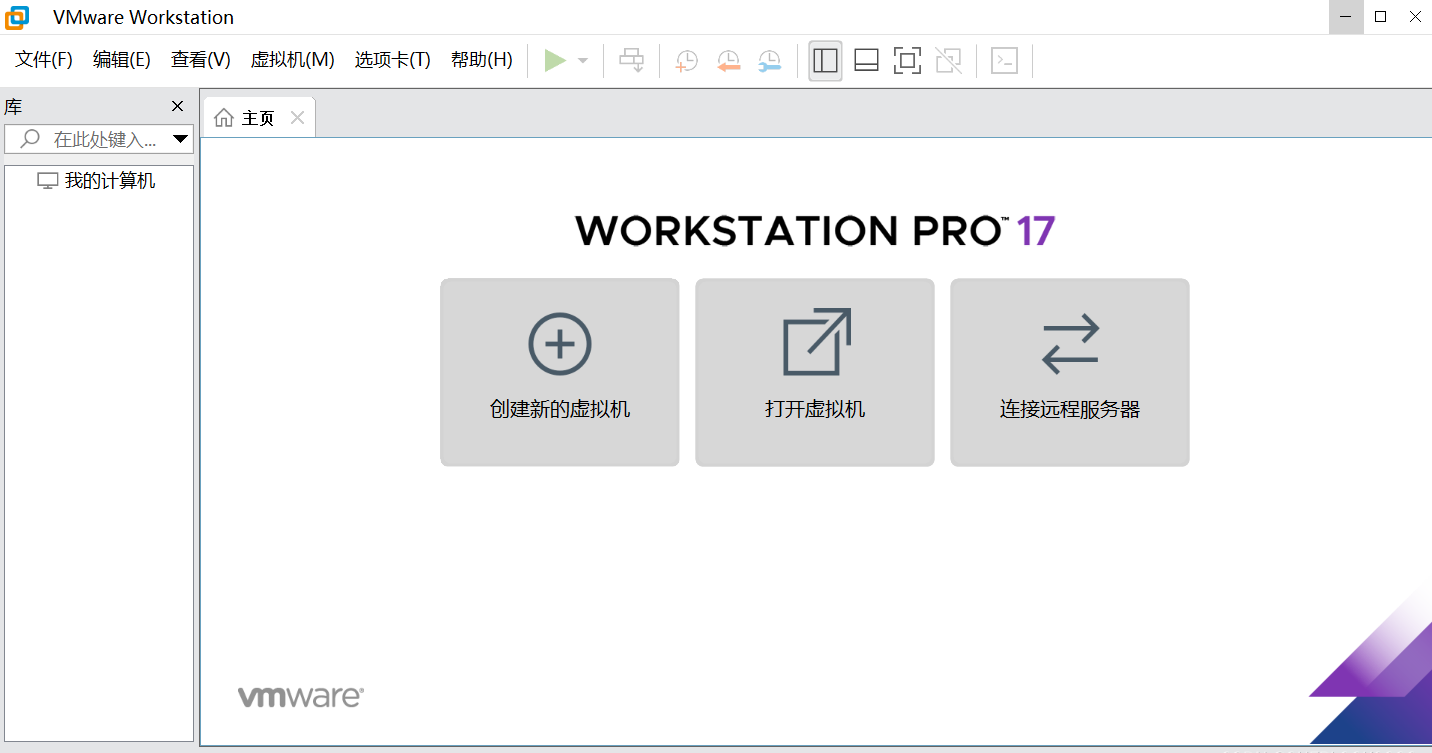The image size is (1432, 753).
Task: Toggle the library sidebar panel view
Action: click(x=825, y=61)
